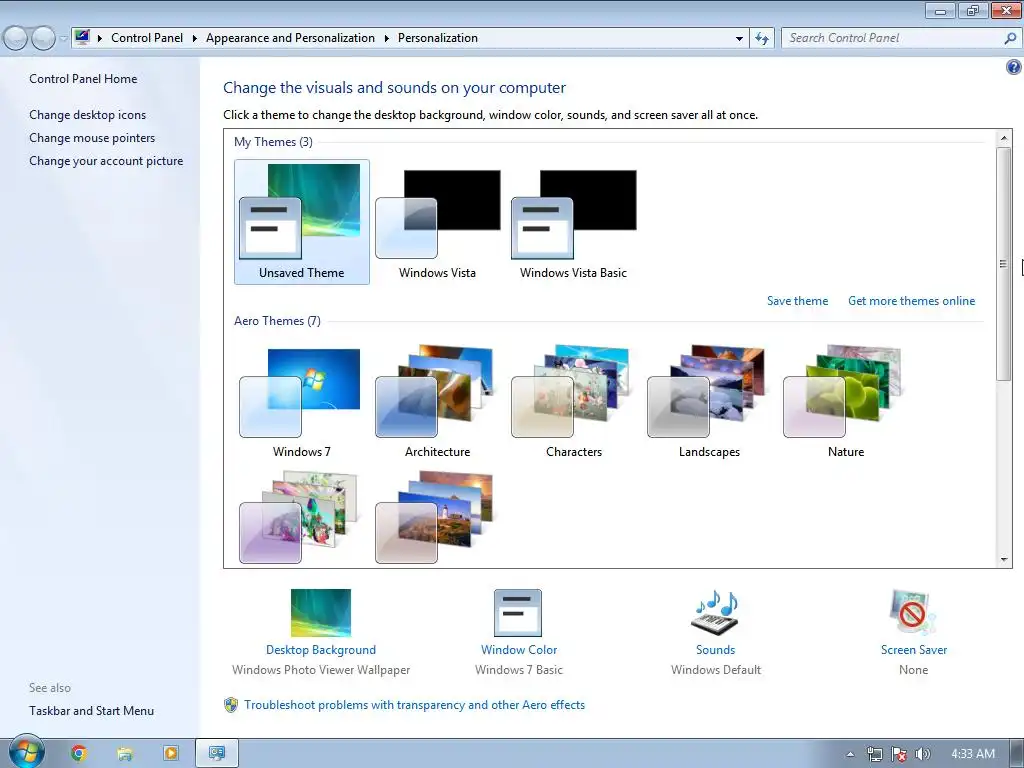Screen dimensions: 1024x768
Task: Click the Personalization breadcrumb
Action: coord(438,38)
